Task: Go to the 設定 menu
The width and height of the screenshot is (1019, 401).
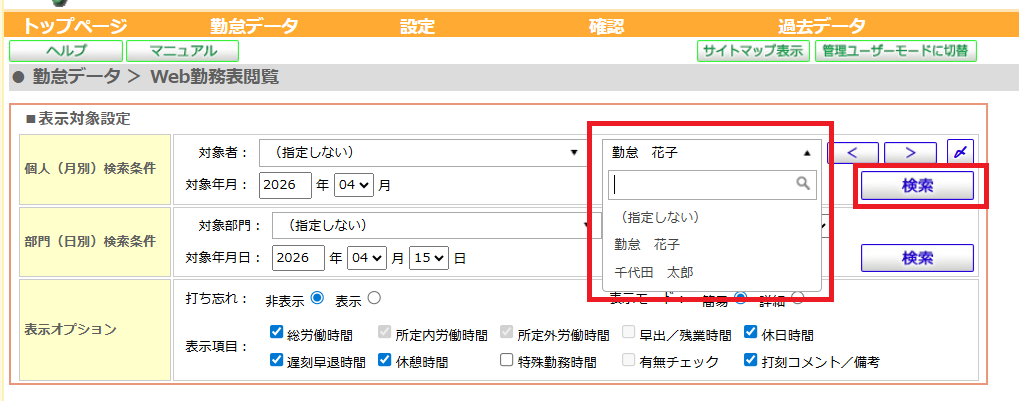Action: (x=417, y=27)
